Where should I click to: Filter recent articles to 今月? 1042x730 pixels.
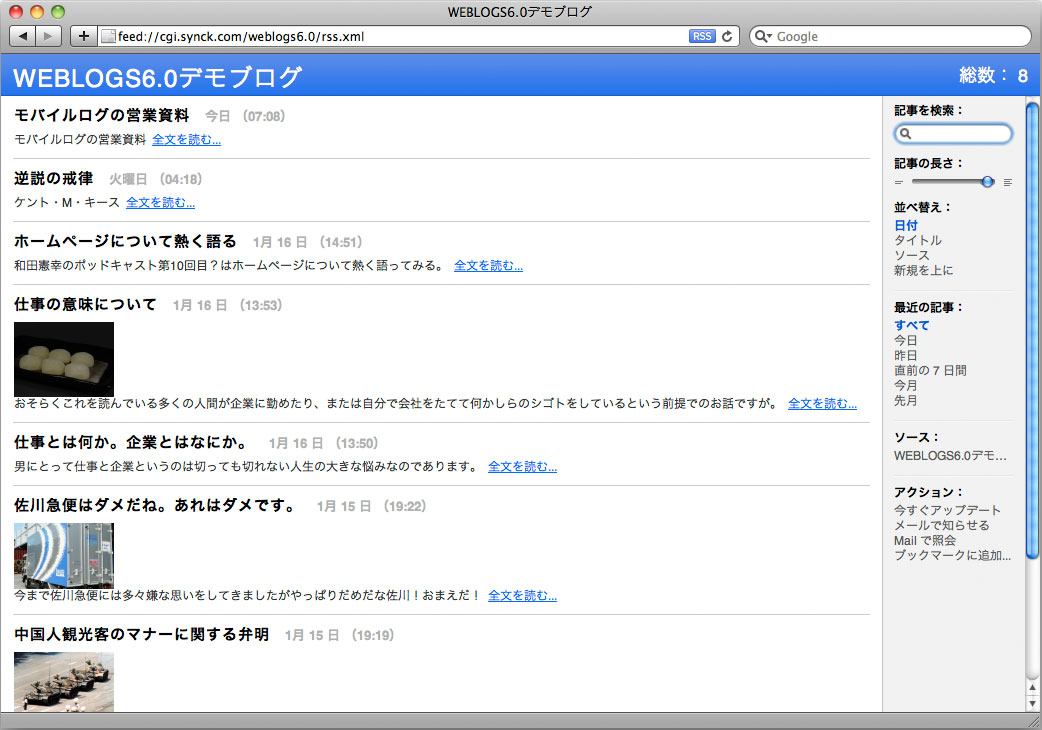(x=906, y=385)
